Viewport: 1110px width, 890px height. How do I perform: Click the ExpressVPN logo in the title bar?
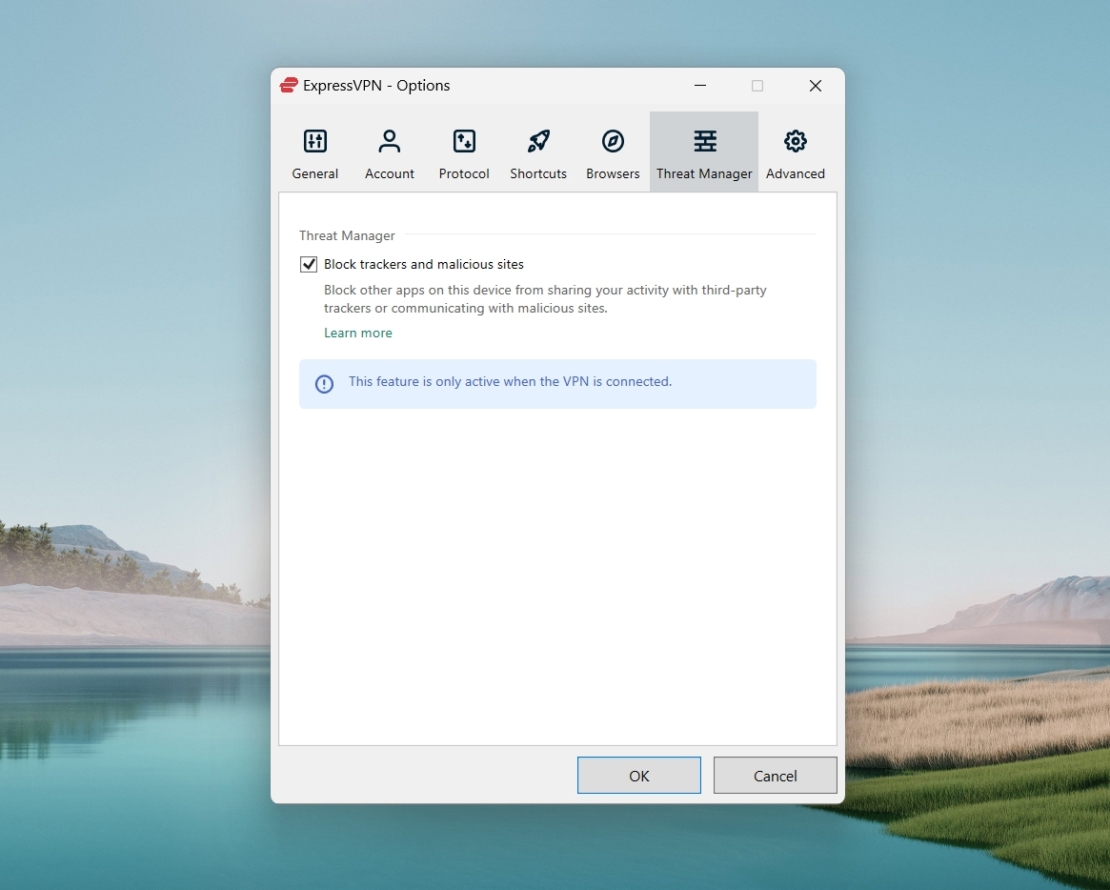tap(287, 85)
